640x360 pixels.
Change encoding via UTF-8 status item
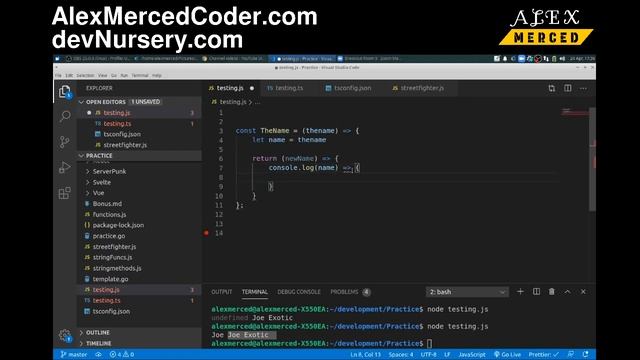[x=429, y=354]
